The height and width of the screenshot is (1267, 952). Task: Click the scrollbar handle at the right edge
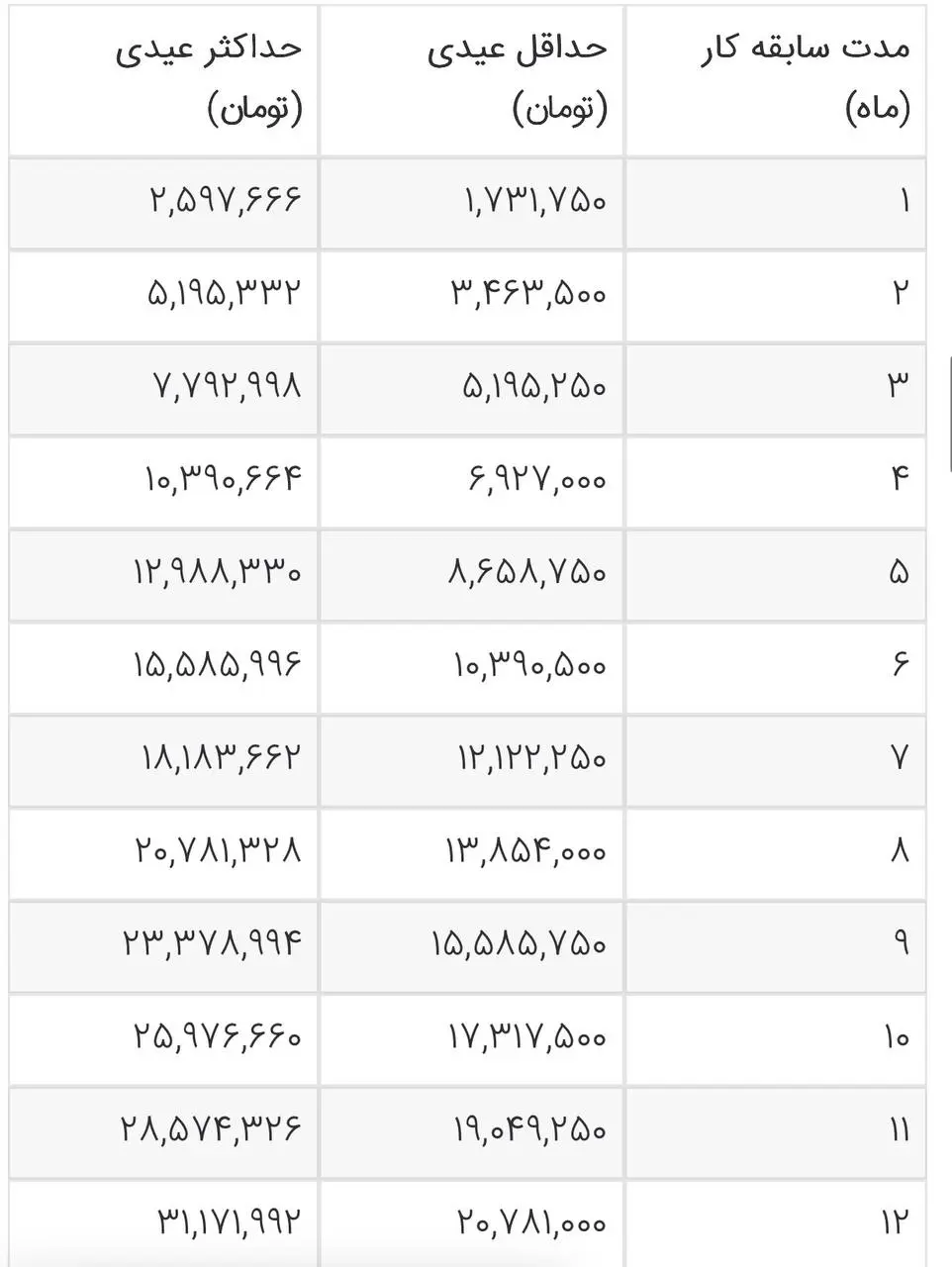(x=950, y=394)
